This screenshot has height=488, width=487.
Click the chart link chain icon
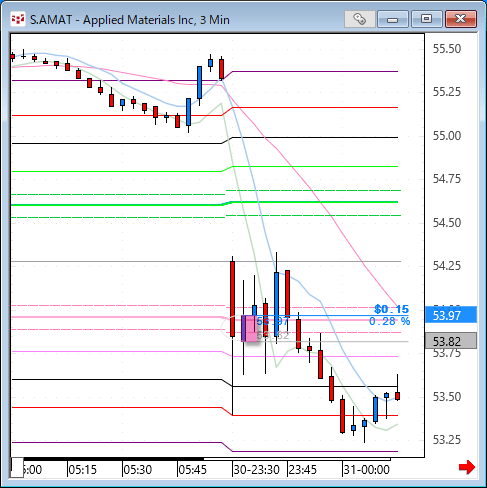pyautogui.click(x=359, y=19)
